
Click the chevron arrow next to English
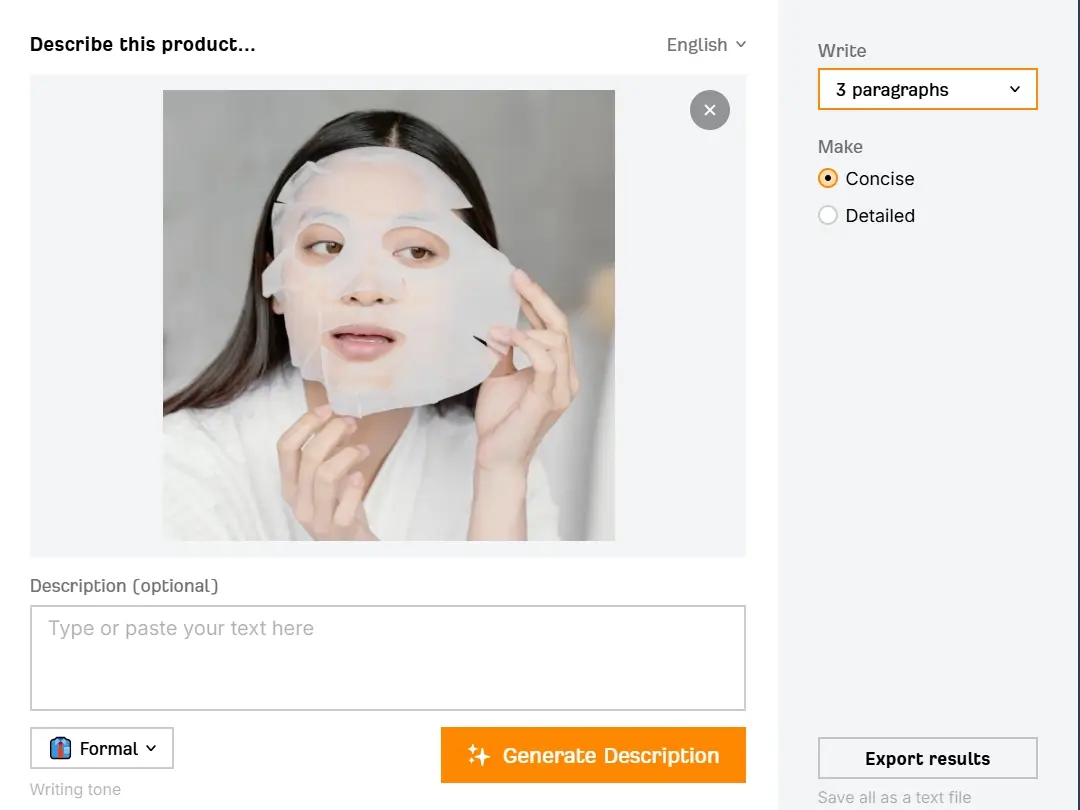(740, 45)
